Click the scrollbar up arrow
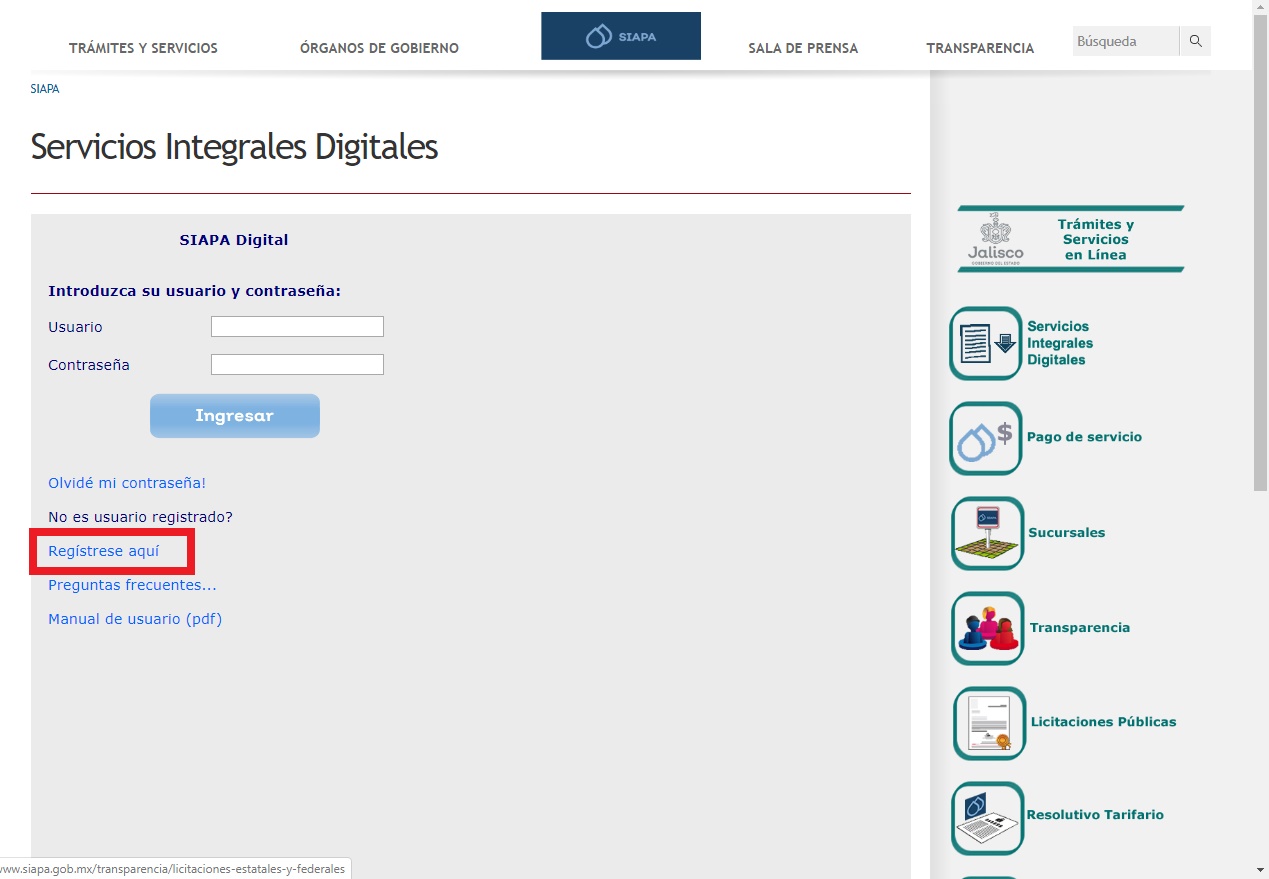Image resolution: width=1269 pixels, height=879 pixels. coord(1260,8)
